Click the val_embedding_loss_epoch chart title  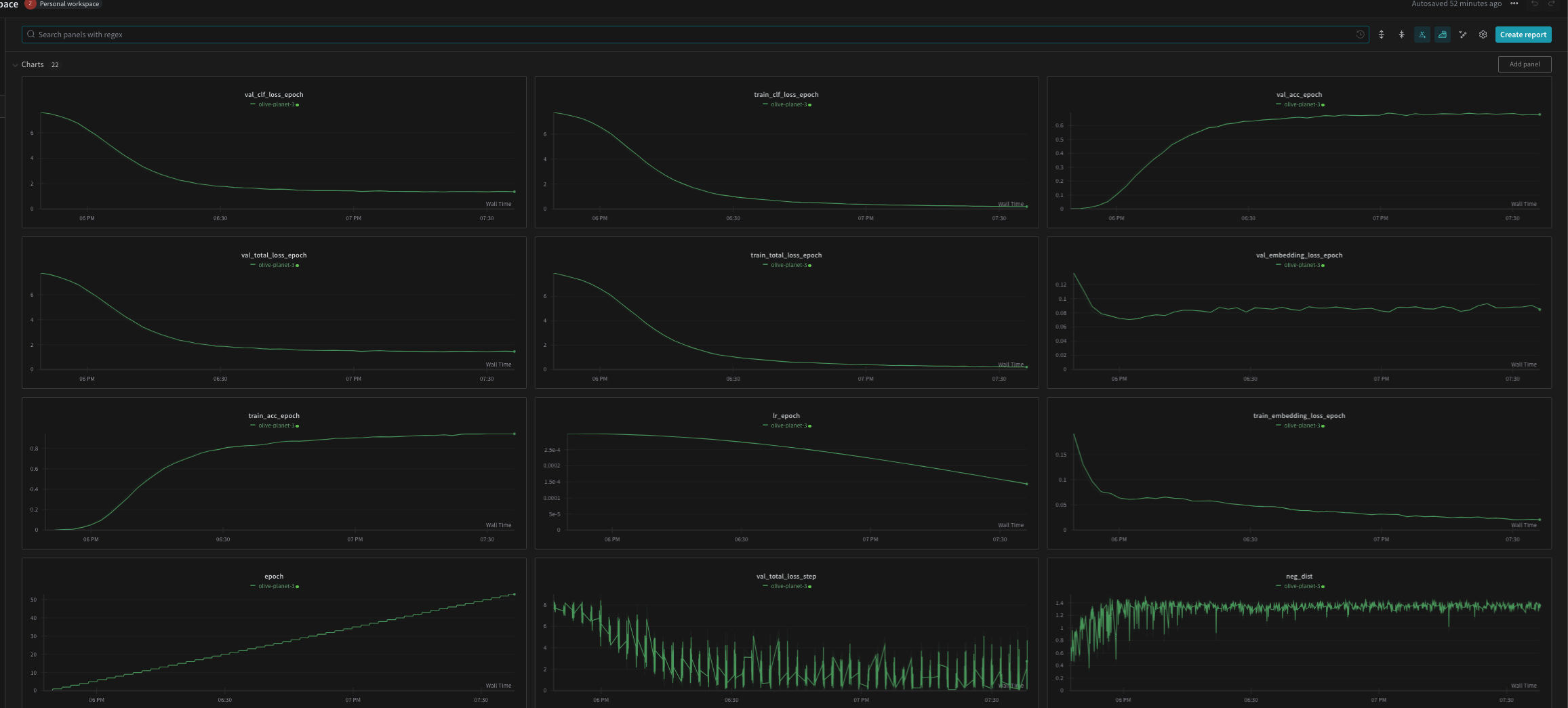(1299, 255)
